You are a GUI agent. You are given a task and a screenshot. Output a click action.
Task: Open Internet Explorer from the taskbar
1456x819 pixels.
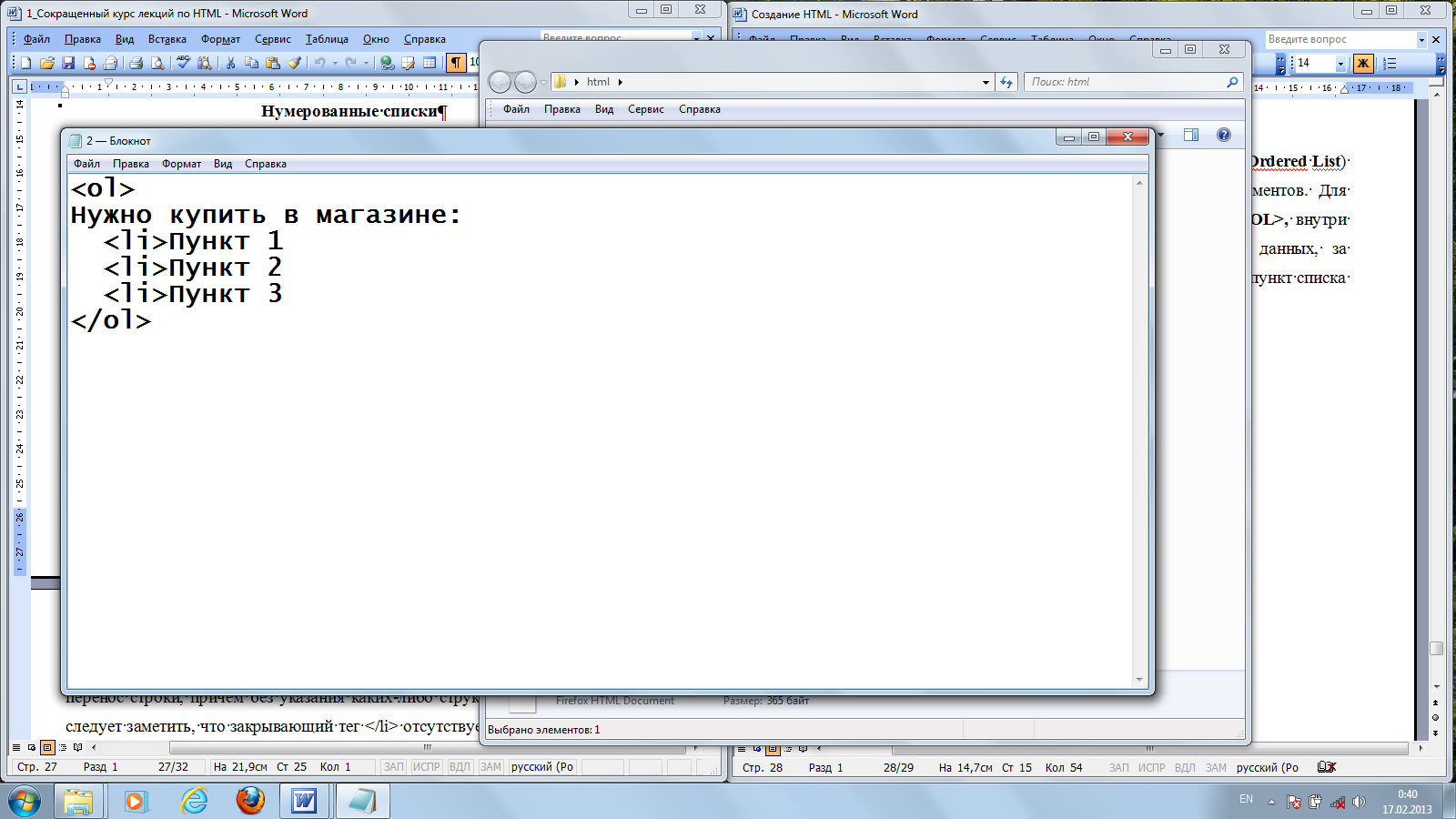click(194, 801)
